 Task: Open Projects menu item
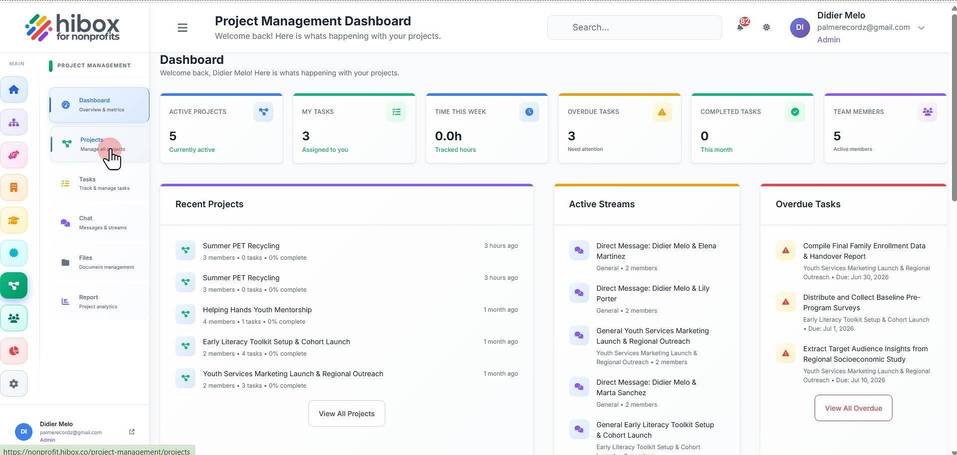[x=99, y=144]
